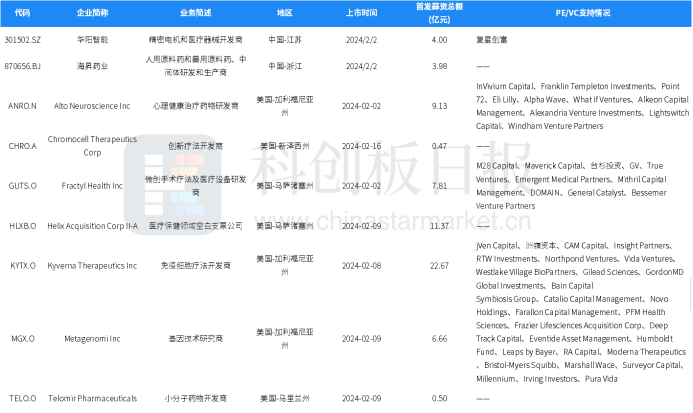The height and width of the screenshot is (413, 693).
Task: Select company Helix Acquisition Corp II-A
Action: pyautogui.click(x=92, y=226)
